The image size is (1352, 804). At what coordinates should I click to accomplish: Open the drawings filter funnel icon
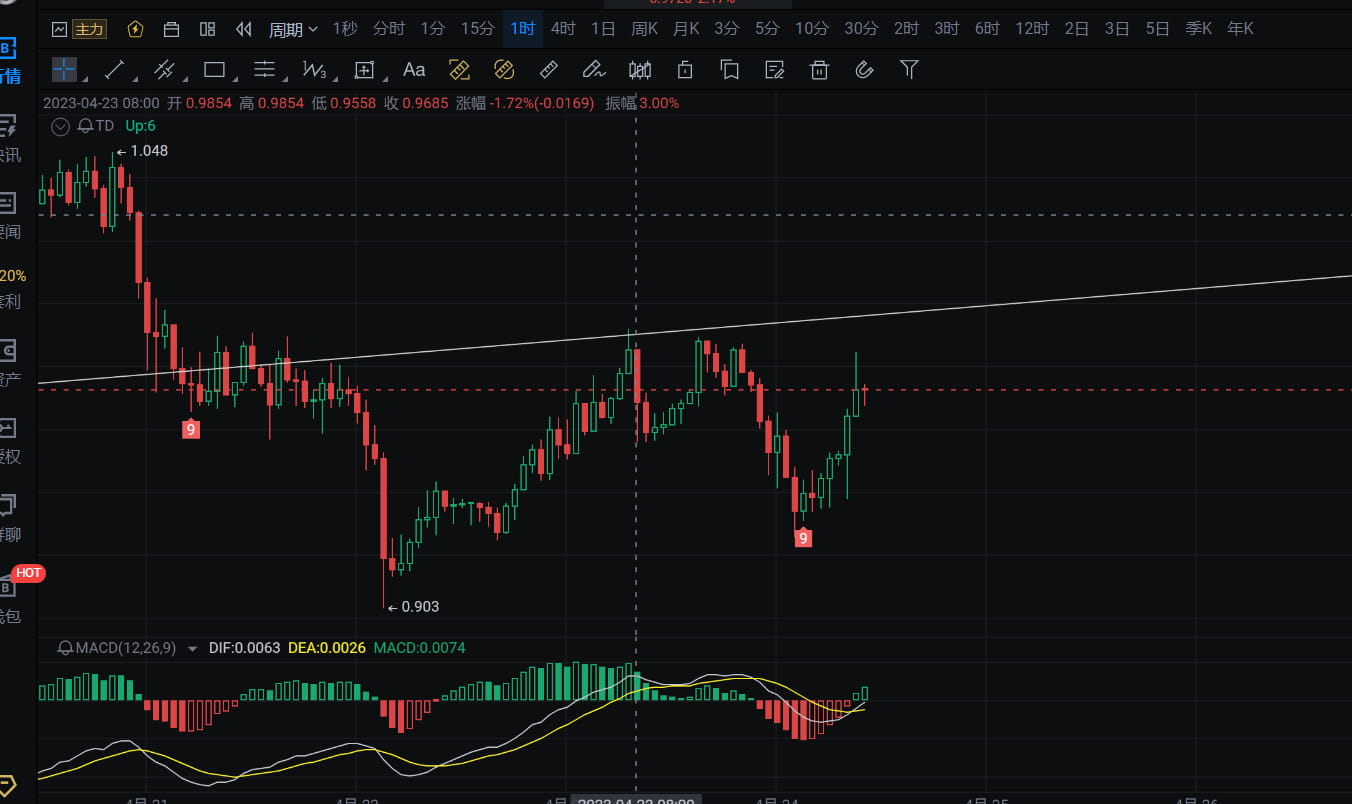pos(909,69)
